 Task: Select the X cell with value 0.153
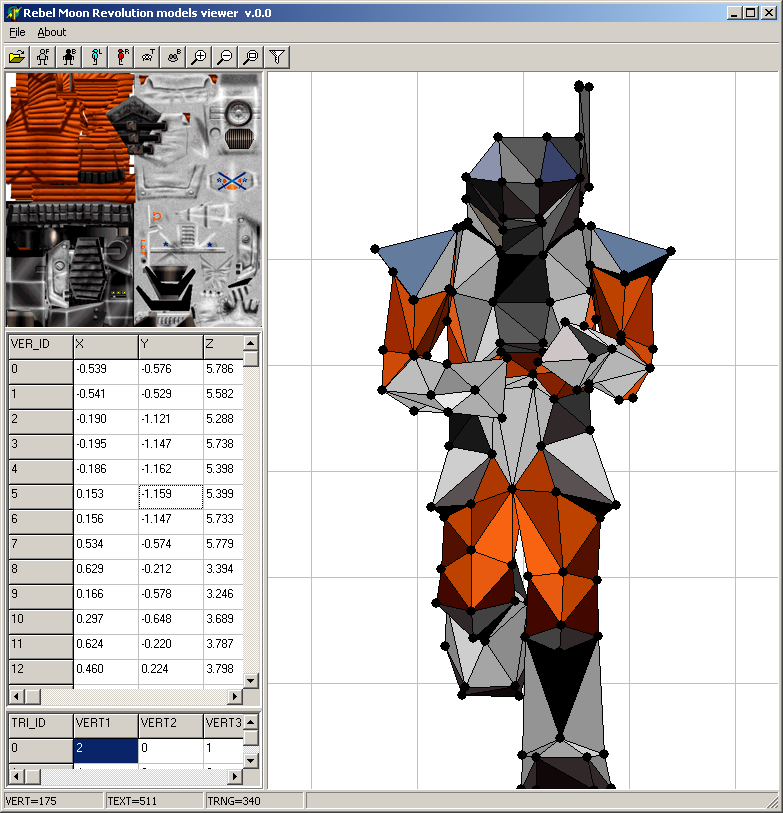tap(106, 497)
